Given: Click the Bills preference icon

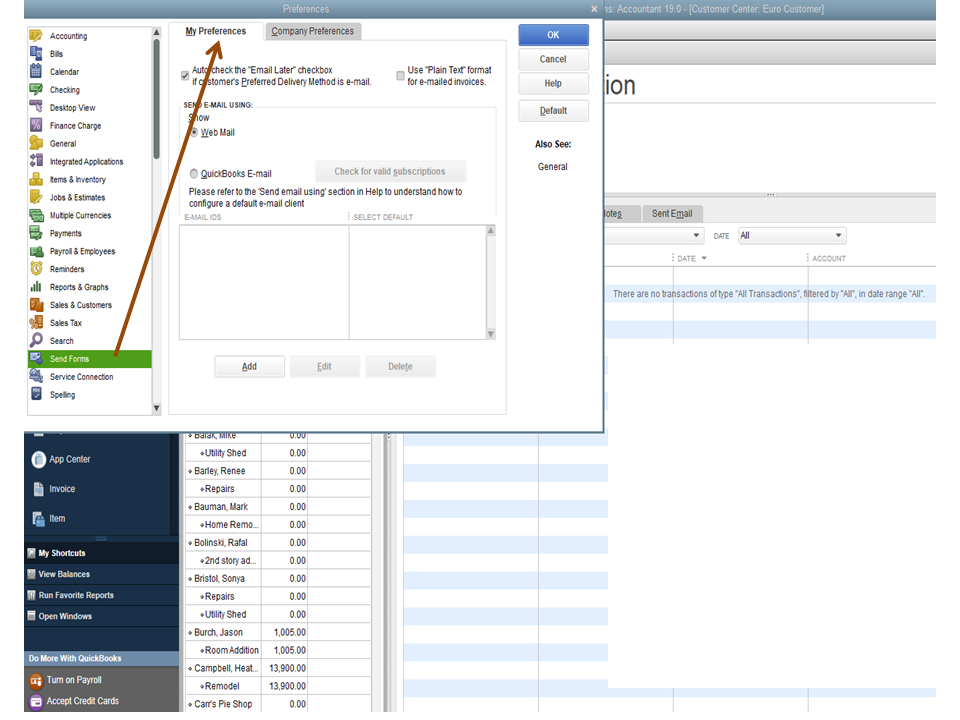Looking at the screenshot, I should tap(36, 53).
